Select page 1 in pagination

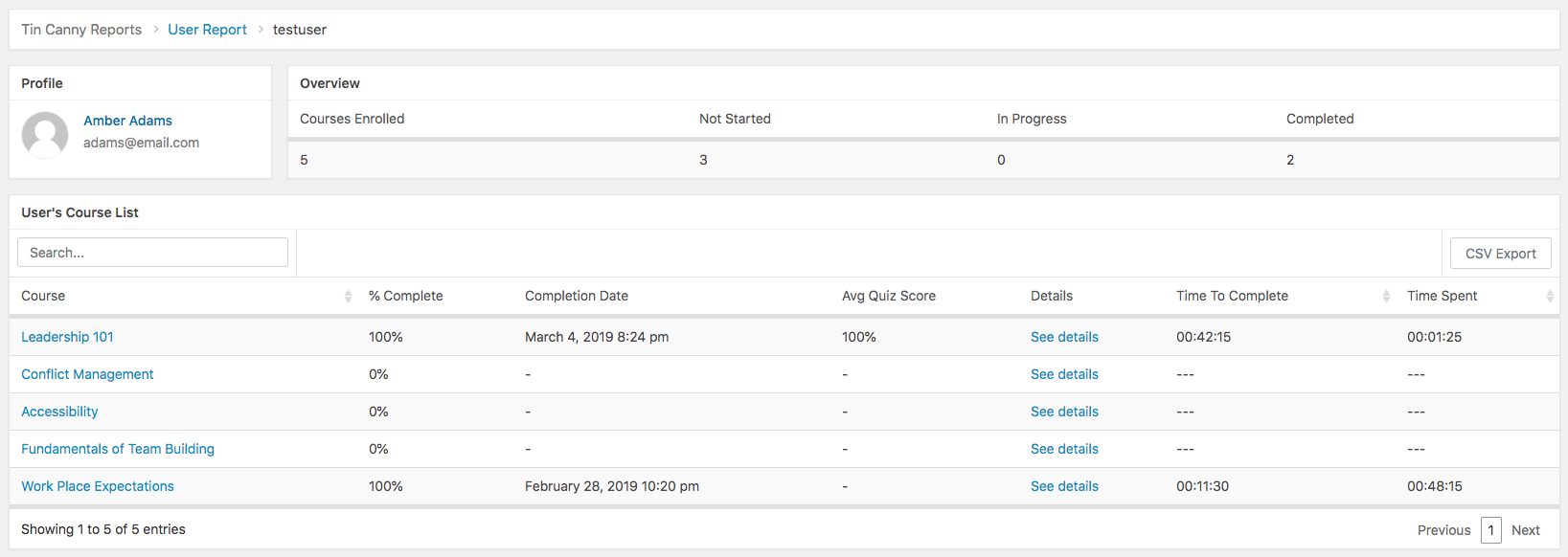tap(1490, 530)
